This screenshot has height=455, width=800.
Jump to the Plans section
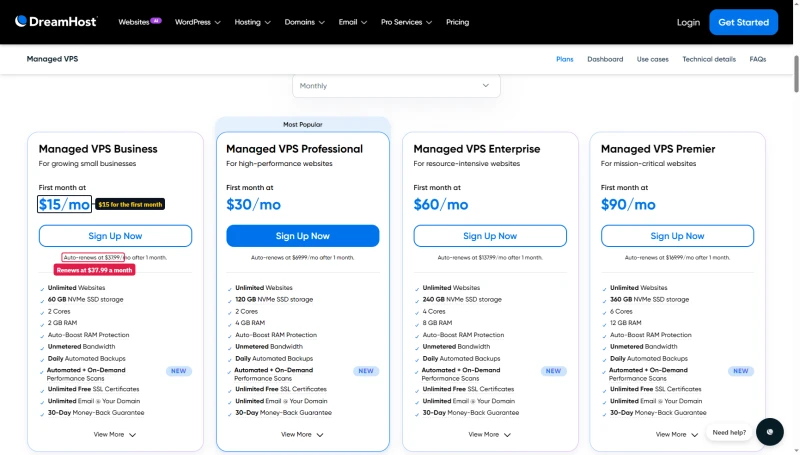564,59
